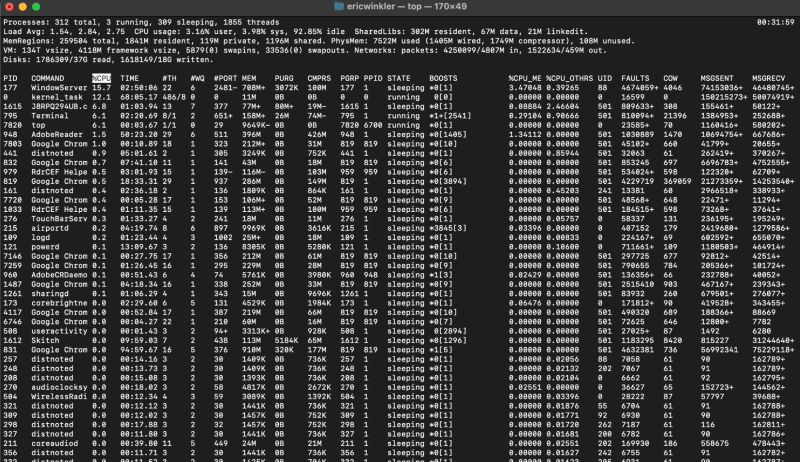The height and width of the screenshot is (462, 800).
Task: Click the airportd process name
Action: pyautogui.click(x=50, y=228)
